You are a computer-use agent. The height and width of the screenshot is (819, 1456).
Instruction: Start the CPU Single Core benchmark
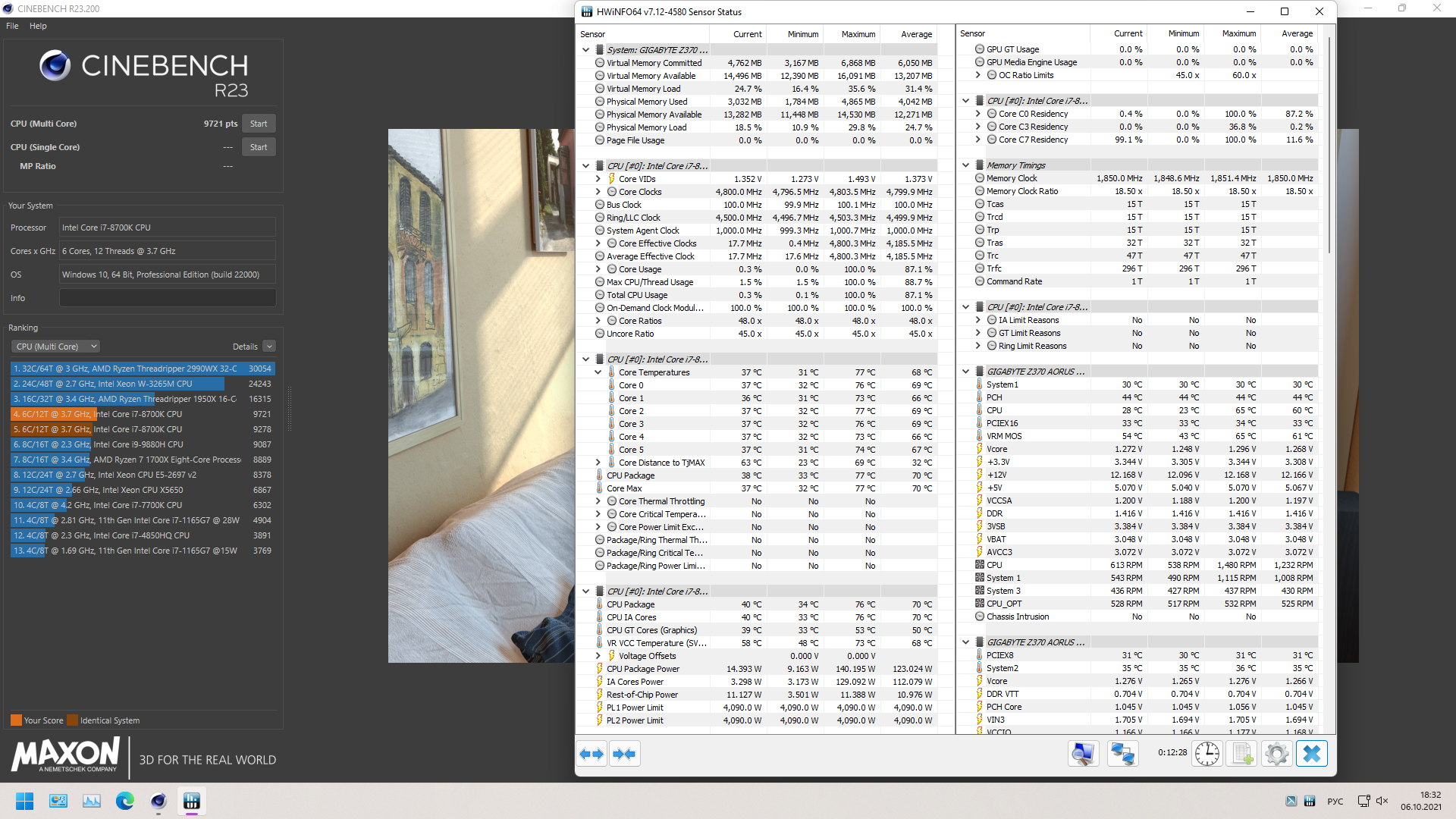pos(259,147)
